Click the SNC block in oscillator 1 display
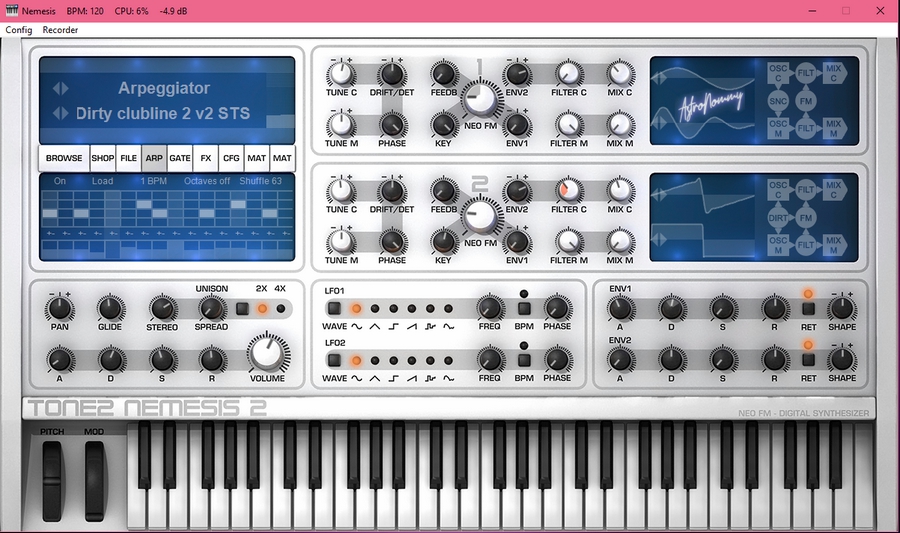This screenshot has height=533, width=900. pos(778,101)
